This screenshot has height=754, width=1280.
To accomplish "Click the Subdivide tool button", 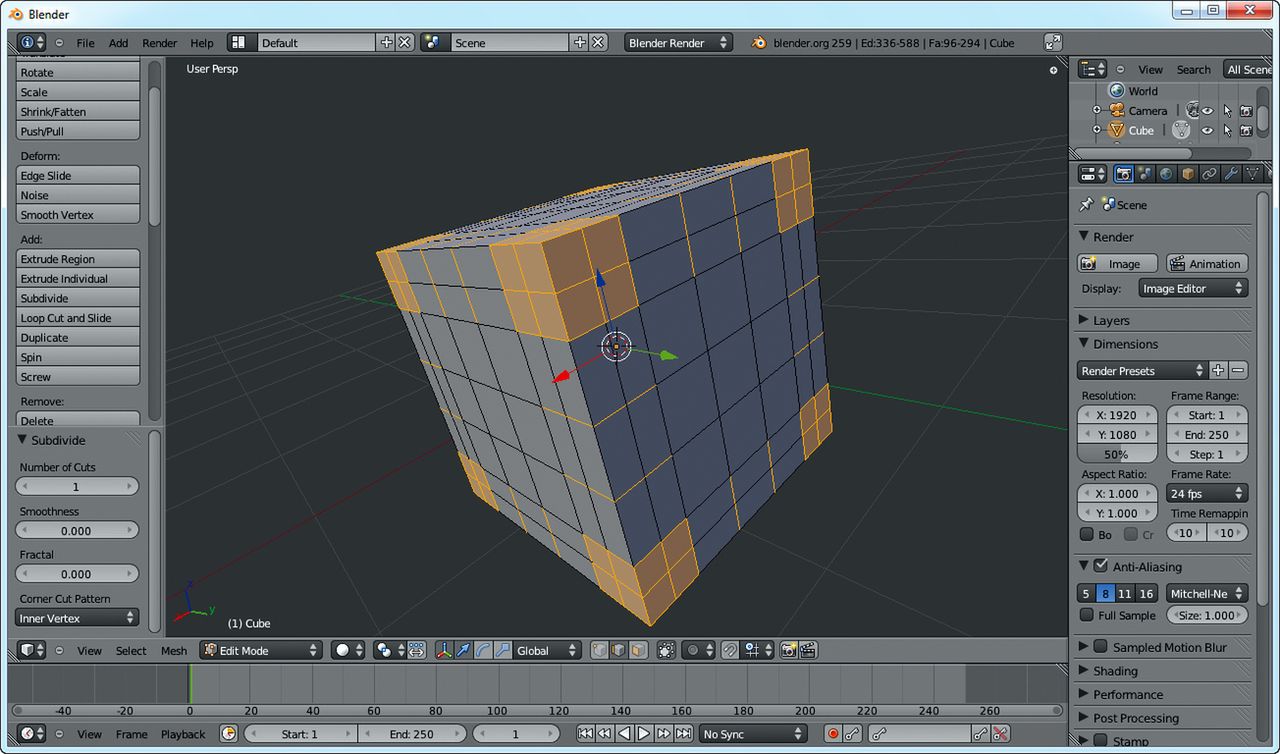I will click(78, 298).
